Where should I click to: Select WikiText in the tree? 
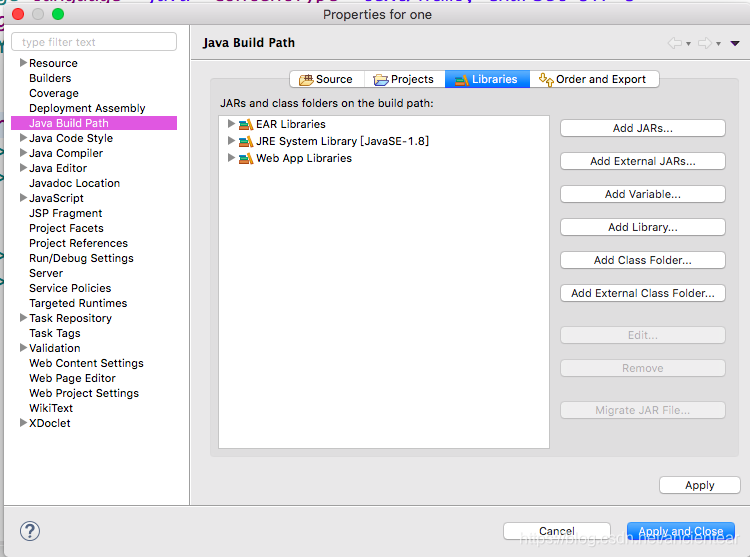51,408
